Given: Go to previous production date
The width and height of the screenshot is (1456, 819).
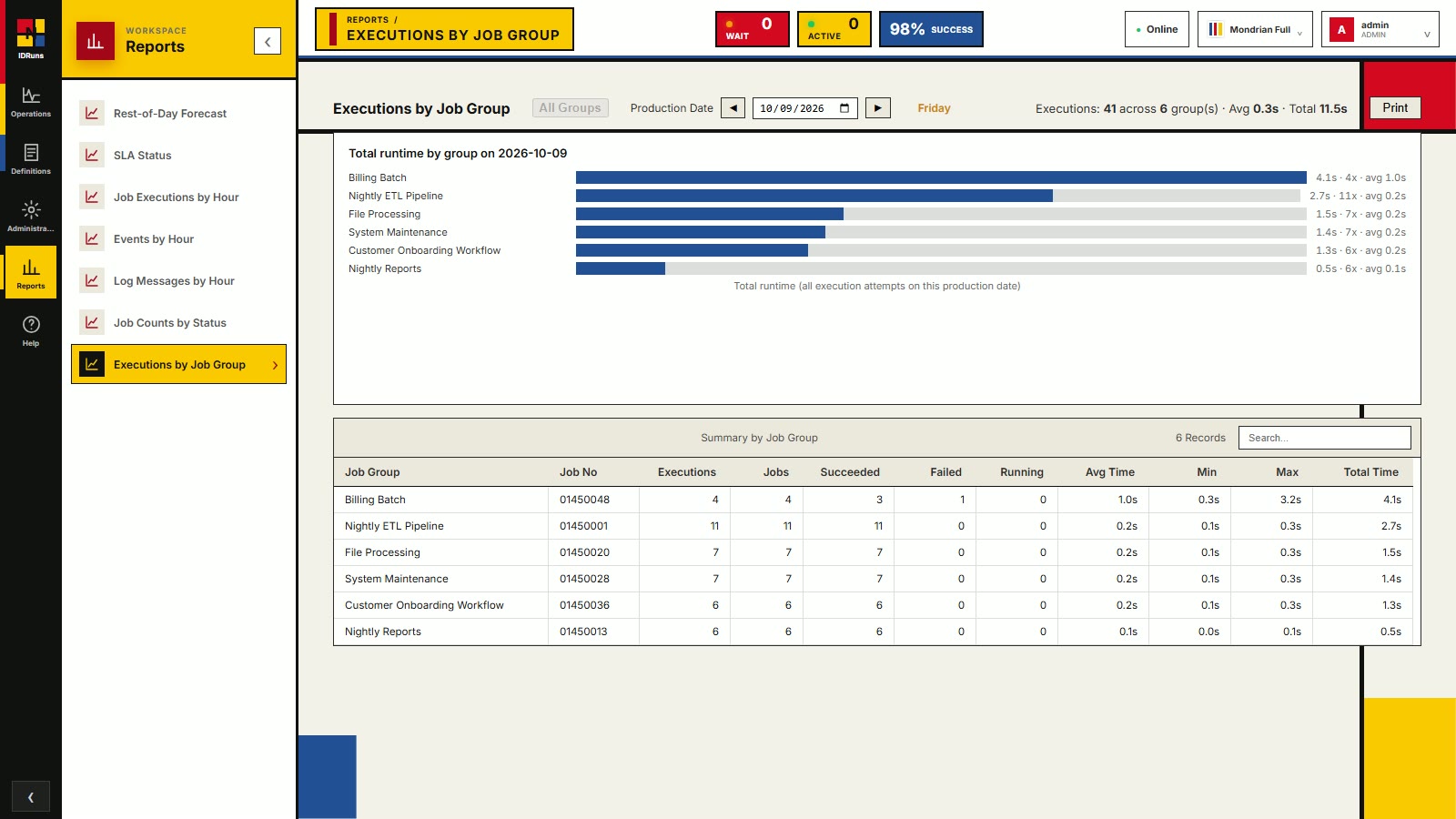Looking at the screenshot, I should pyautogui.click(x=733, y=108).
